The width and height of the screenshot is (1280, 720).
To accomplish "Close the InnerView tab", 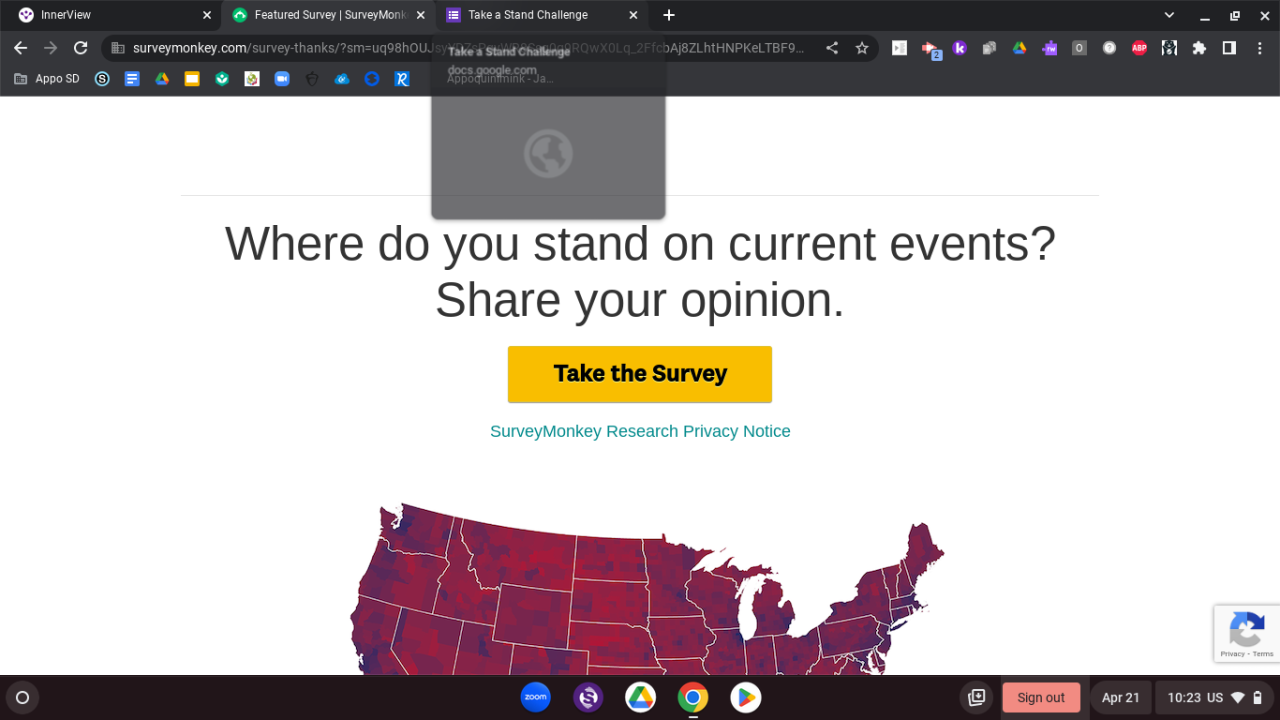I will (207, 15).
